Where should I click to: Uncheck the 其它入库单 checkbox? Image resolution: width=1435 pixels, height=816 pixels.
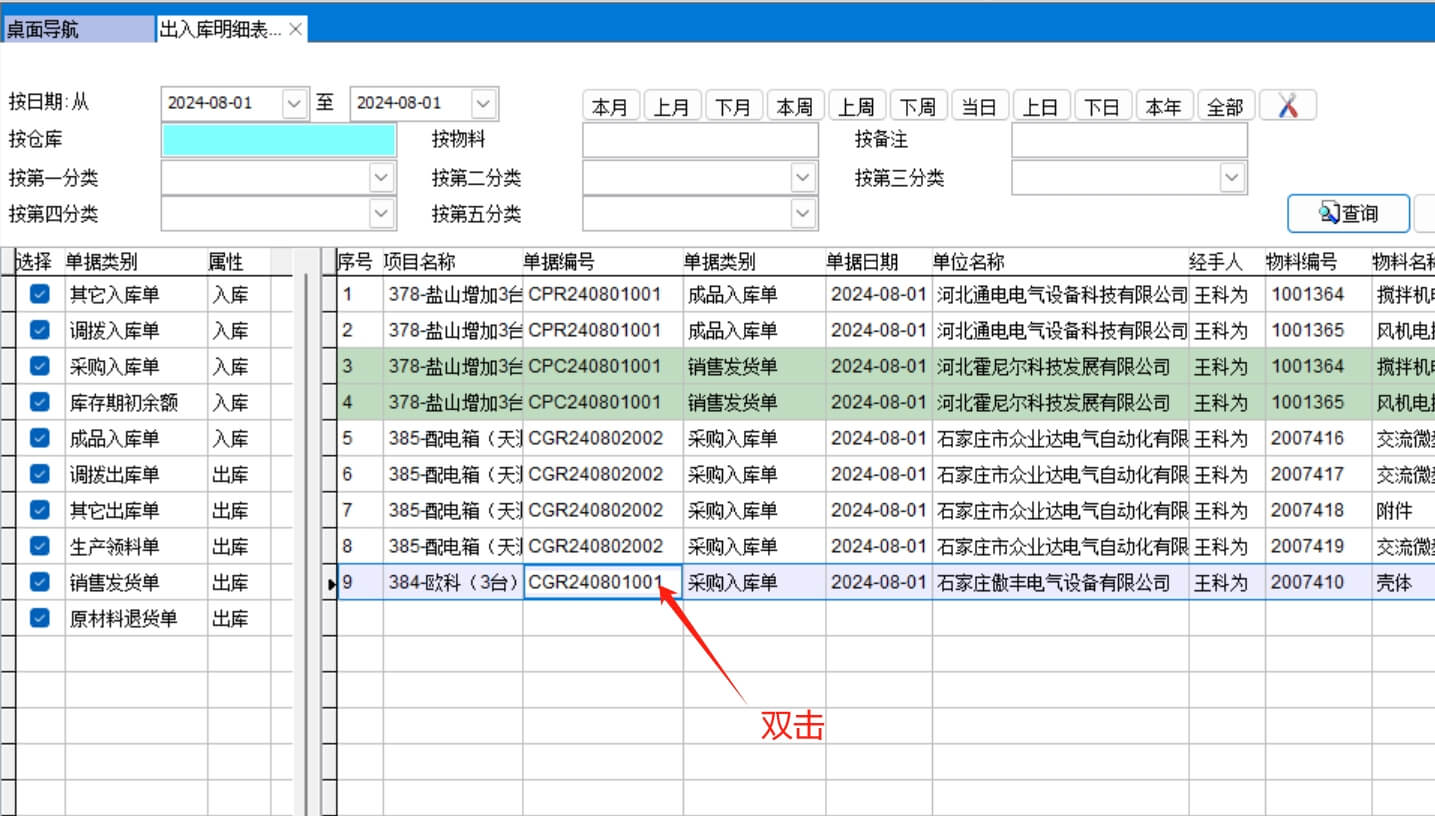click(x=39, y=294)
